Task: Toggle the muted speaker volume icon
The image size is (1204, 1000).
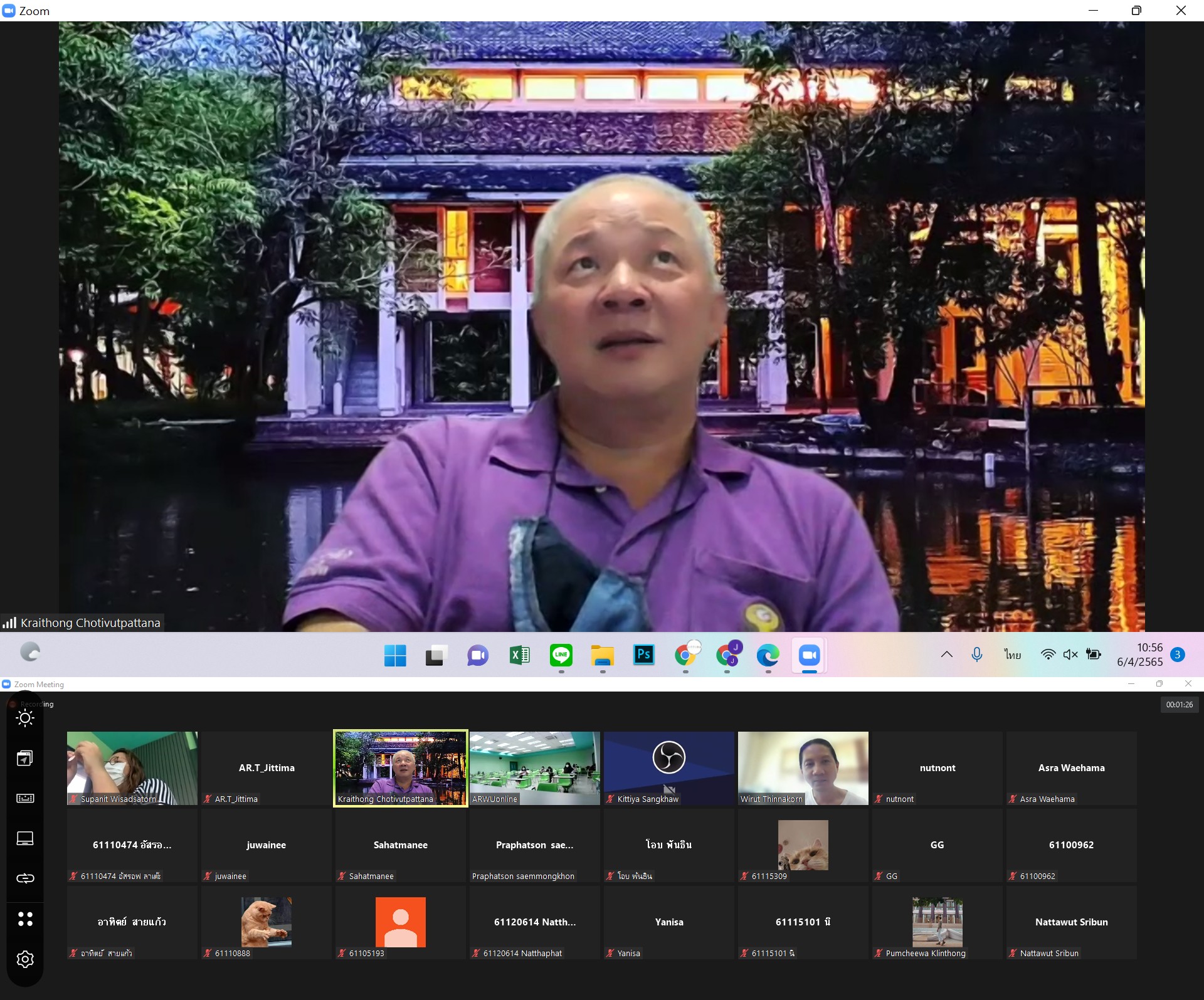Action: pos(1070,655)
